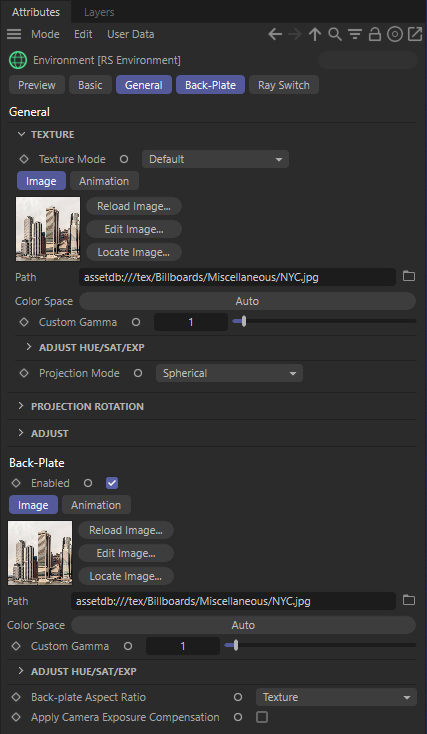Click the up arrow navigation icon
The height and width of the screenshot is (734, 427).
click(x=315, y=34)
